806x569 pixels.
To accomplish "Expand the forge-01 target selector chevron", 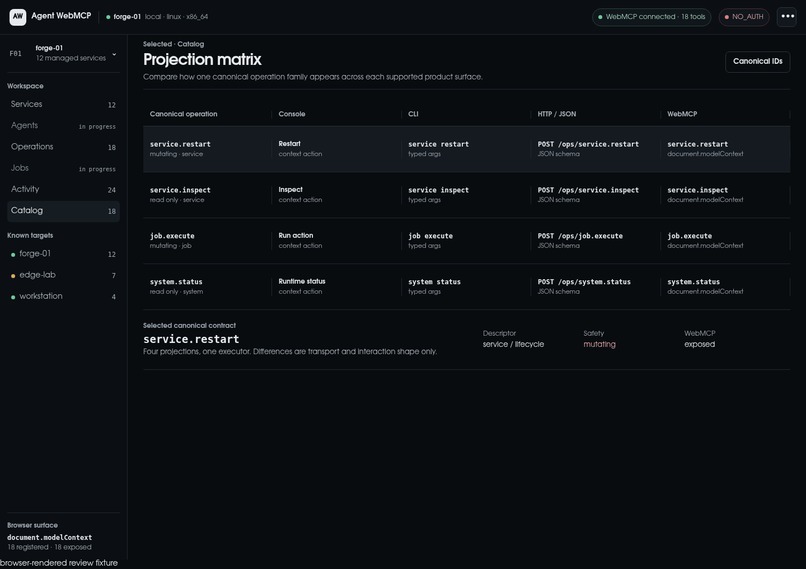I will pos(114,53).
